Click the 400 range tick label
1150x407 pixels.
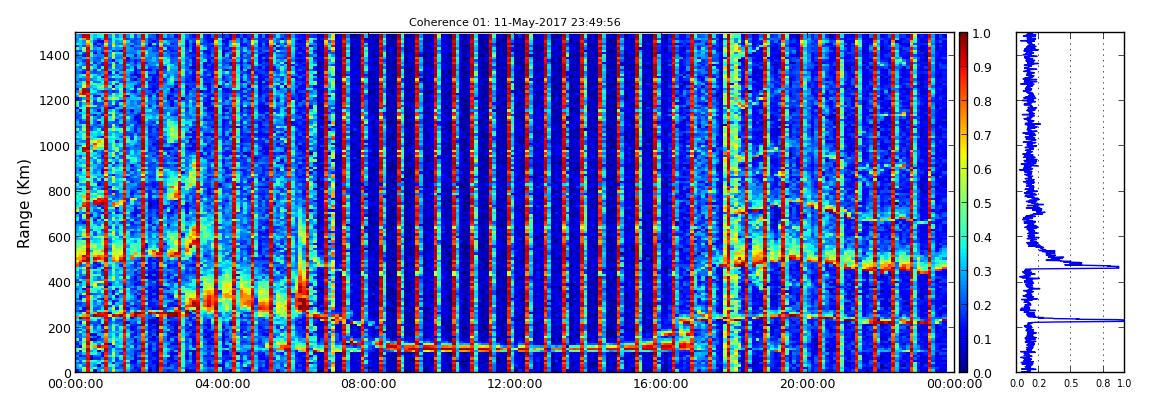pyautogui.click(x=59, y=282)
